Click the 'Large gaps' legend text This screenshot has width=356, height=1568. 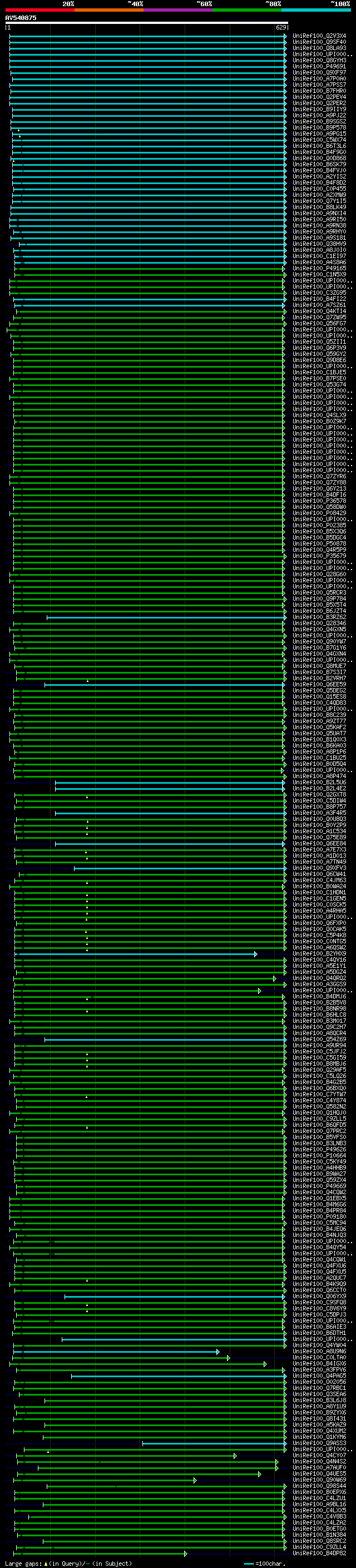click(23, 1563)
